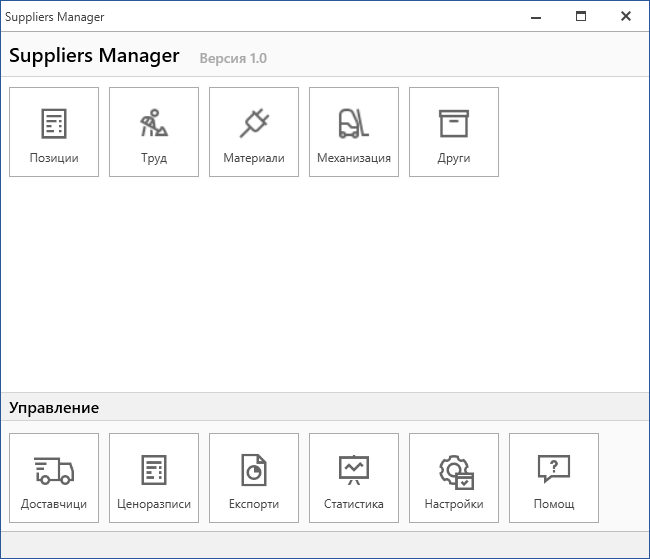Screen dimensions: 650x559
Task: Select the Други archive box icon
Action: pyautogui.click(x=454, y=123)
